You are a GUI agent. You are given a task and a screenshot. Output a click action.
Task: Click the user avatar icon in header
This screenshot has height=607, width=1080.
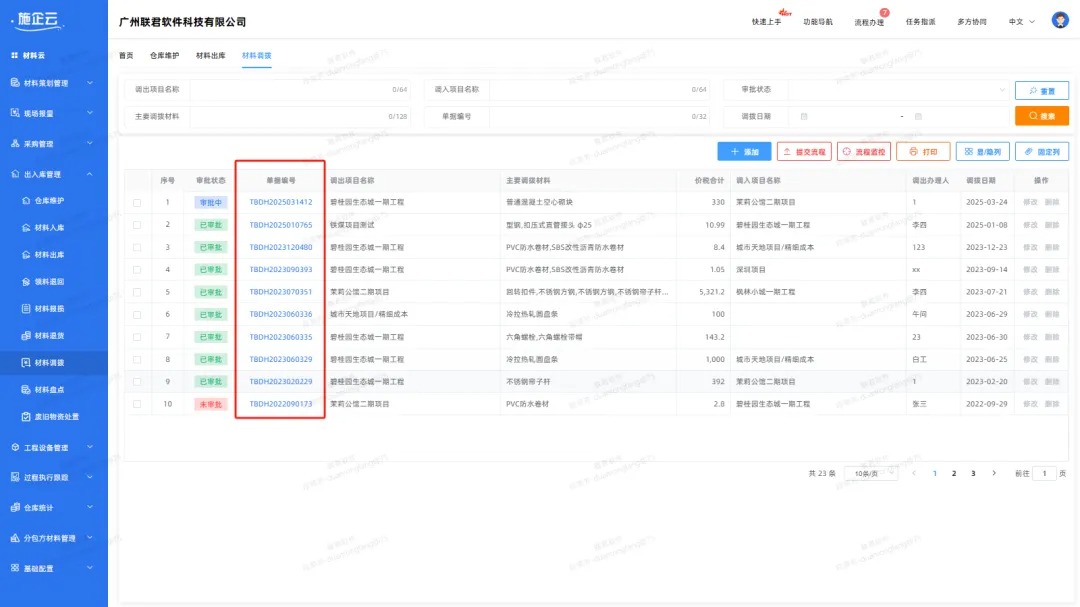pos(1059,21)
